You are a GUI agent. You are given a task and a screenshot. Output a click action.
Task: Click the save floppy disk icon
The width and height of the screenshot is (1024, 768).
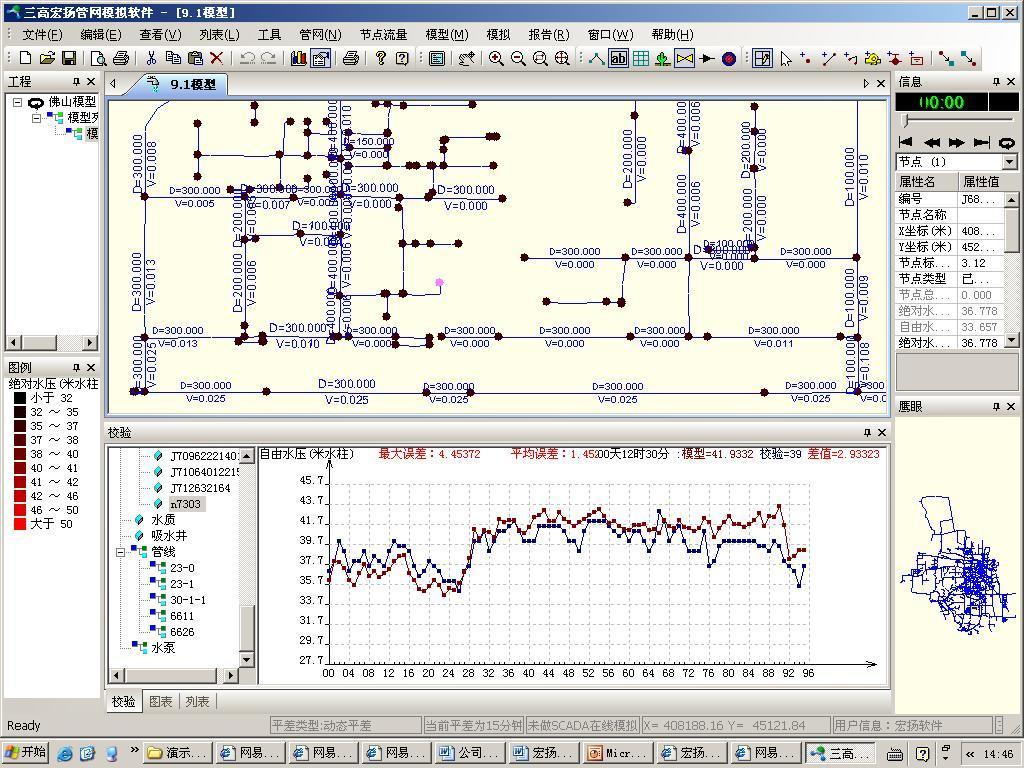(x=69, y=59)
